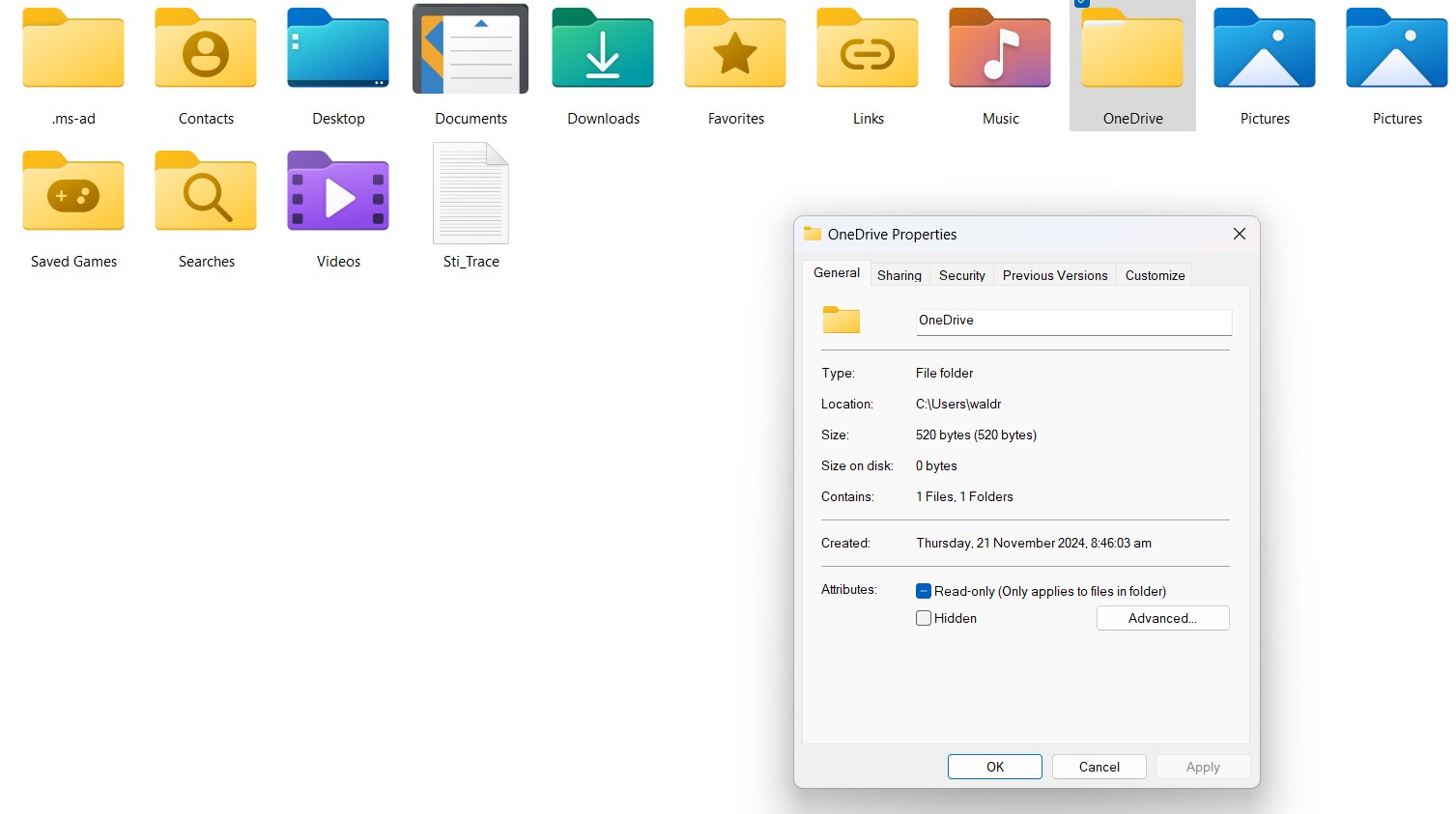Viewport: 1456px width, 814px height.
Task: Open the Searches folder icon
Action: pyautogui.click(x=206, y=191)
